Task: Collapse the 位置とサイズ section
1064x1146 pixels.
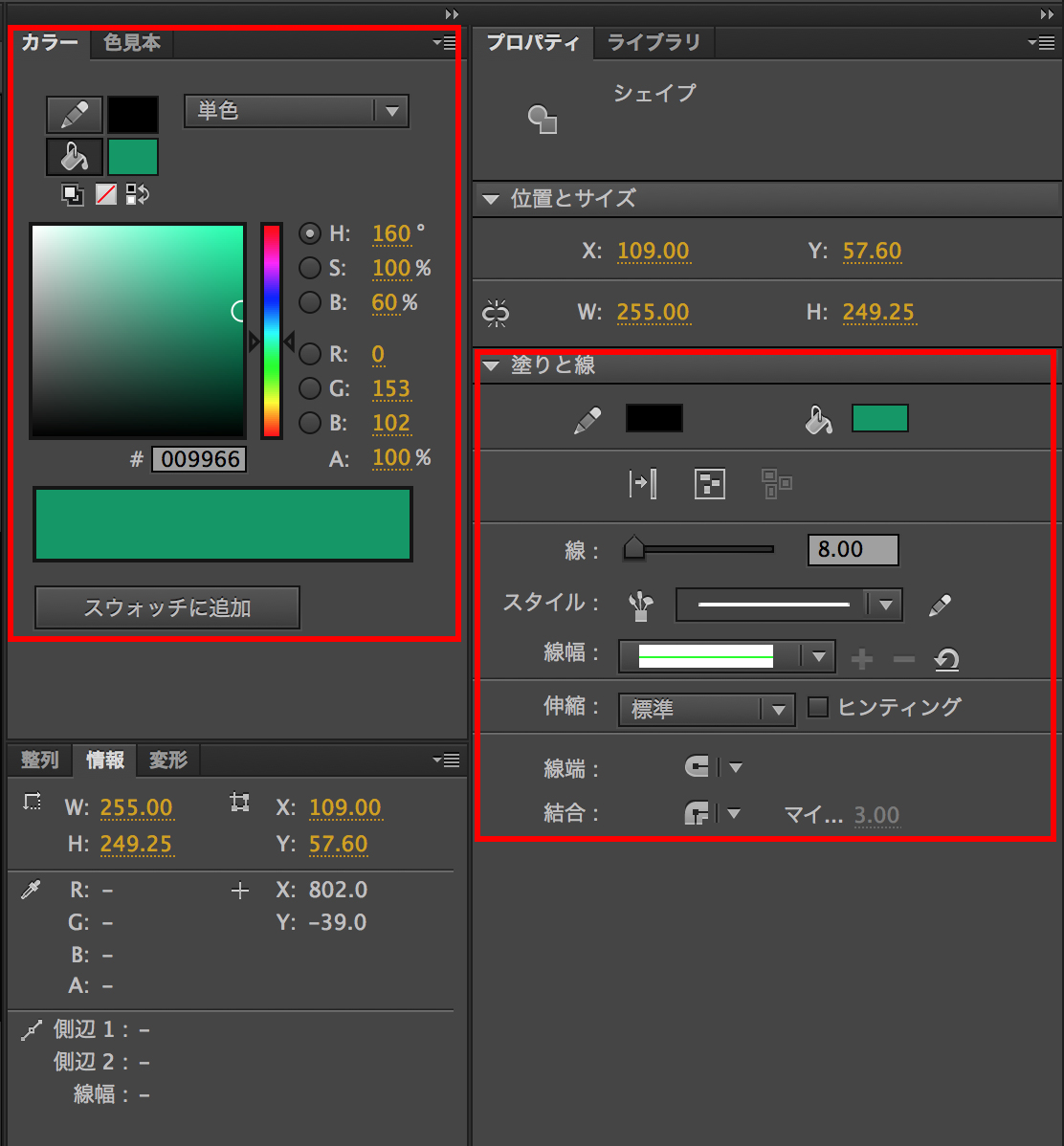Action: click(x=492, y=199)
